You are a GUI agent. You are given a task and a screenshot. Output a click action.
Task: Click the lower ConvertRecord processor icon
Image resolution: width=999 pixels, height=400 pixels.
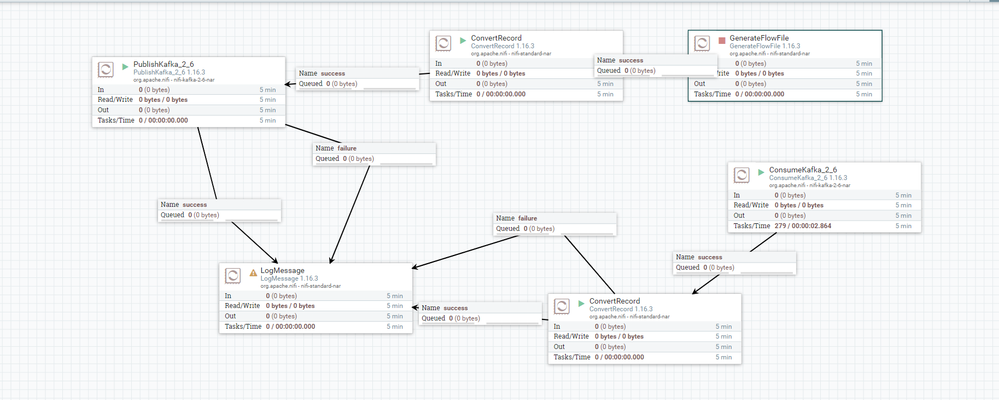(562, 306)
